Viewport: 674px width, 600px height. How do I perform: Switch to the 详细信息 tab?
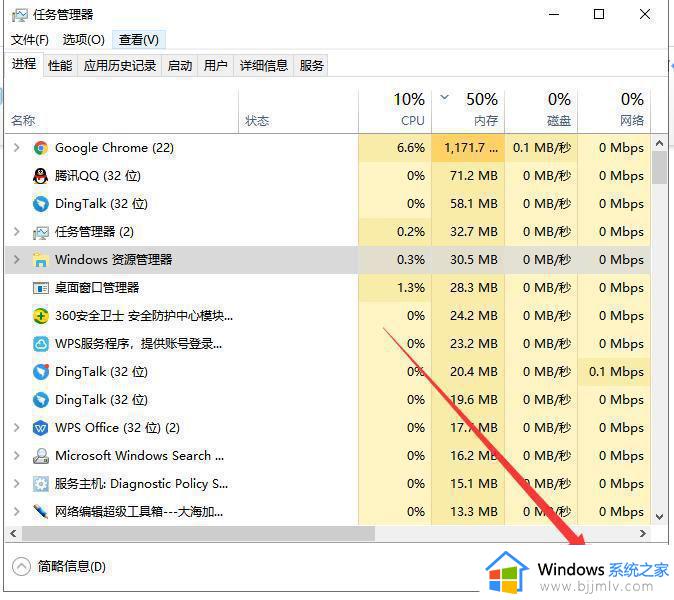263,66
